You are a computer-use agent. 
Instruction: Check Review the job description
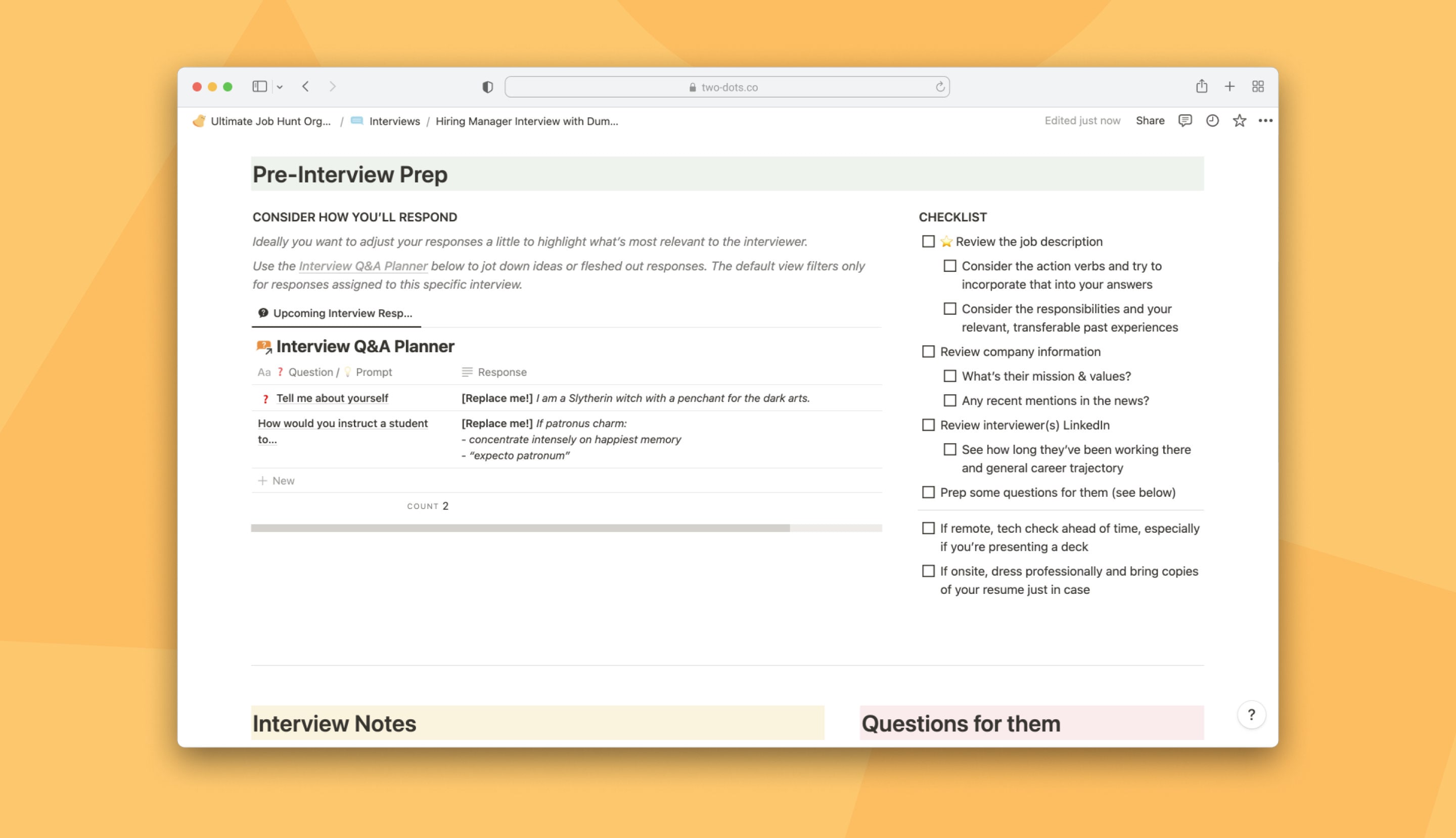point(928,241)
